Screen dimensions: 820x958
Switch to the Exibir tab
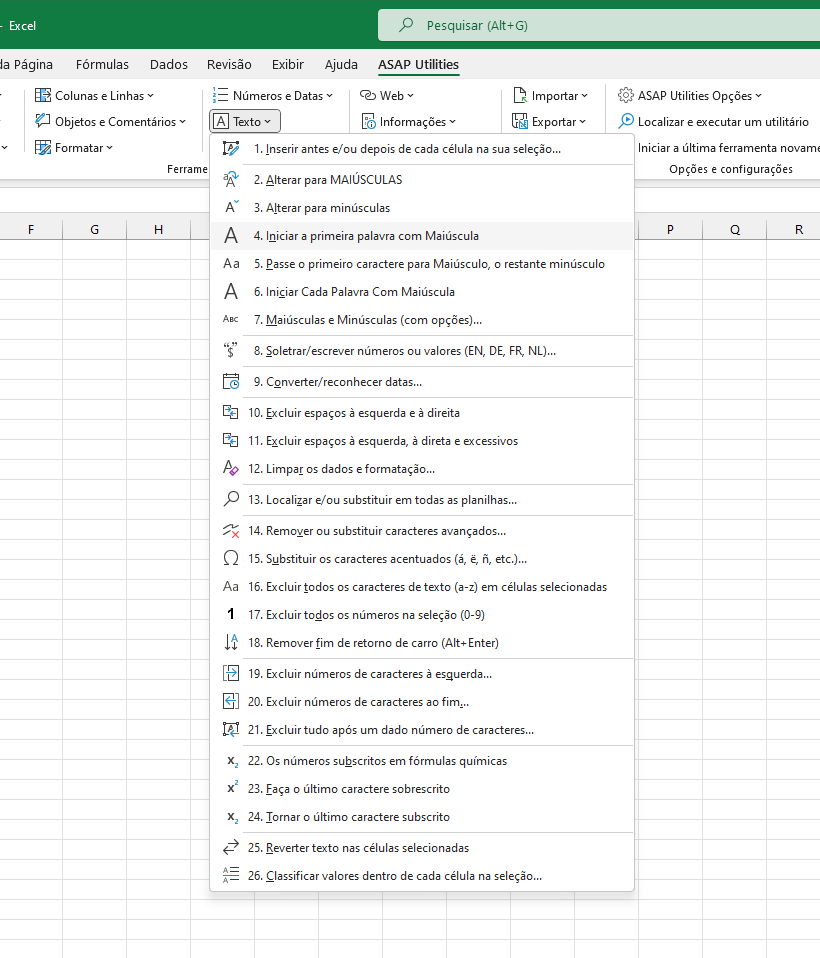(x=288, y=64)
